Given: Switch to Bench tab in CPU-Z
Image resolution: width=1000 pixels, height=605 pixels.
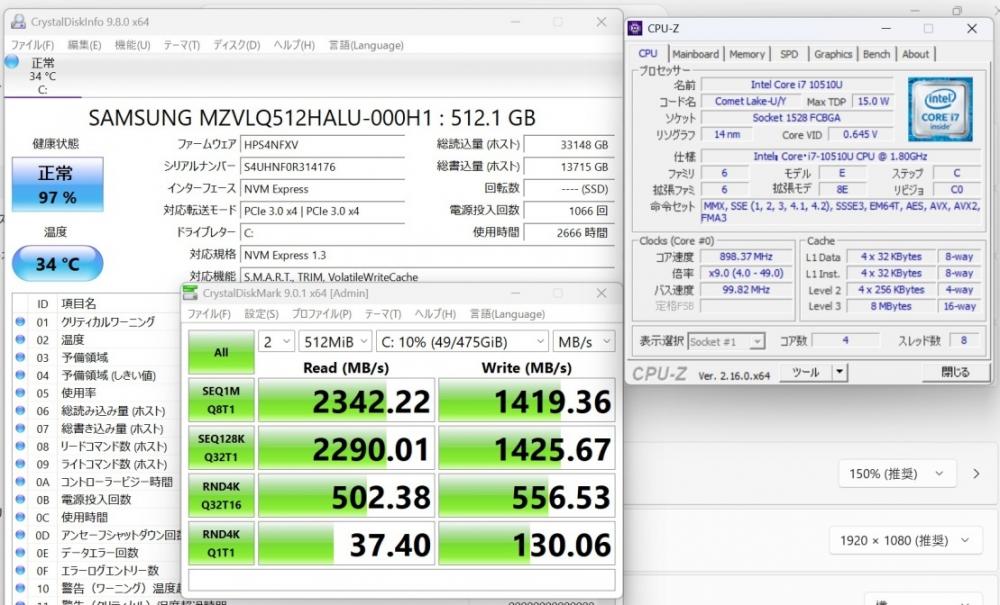Looking at the screenshot, I should pyautogui.click(x=876, y=54).
